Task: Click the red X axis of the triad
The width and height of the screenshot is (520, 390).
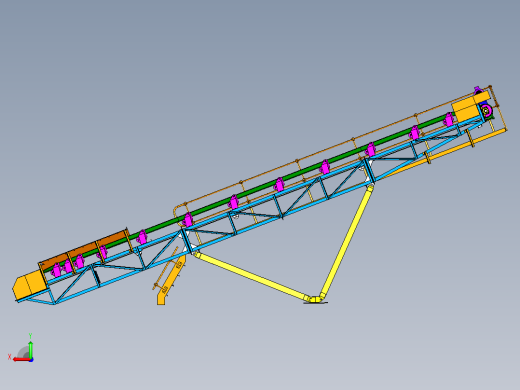Action: pos(21,359)
